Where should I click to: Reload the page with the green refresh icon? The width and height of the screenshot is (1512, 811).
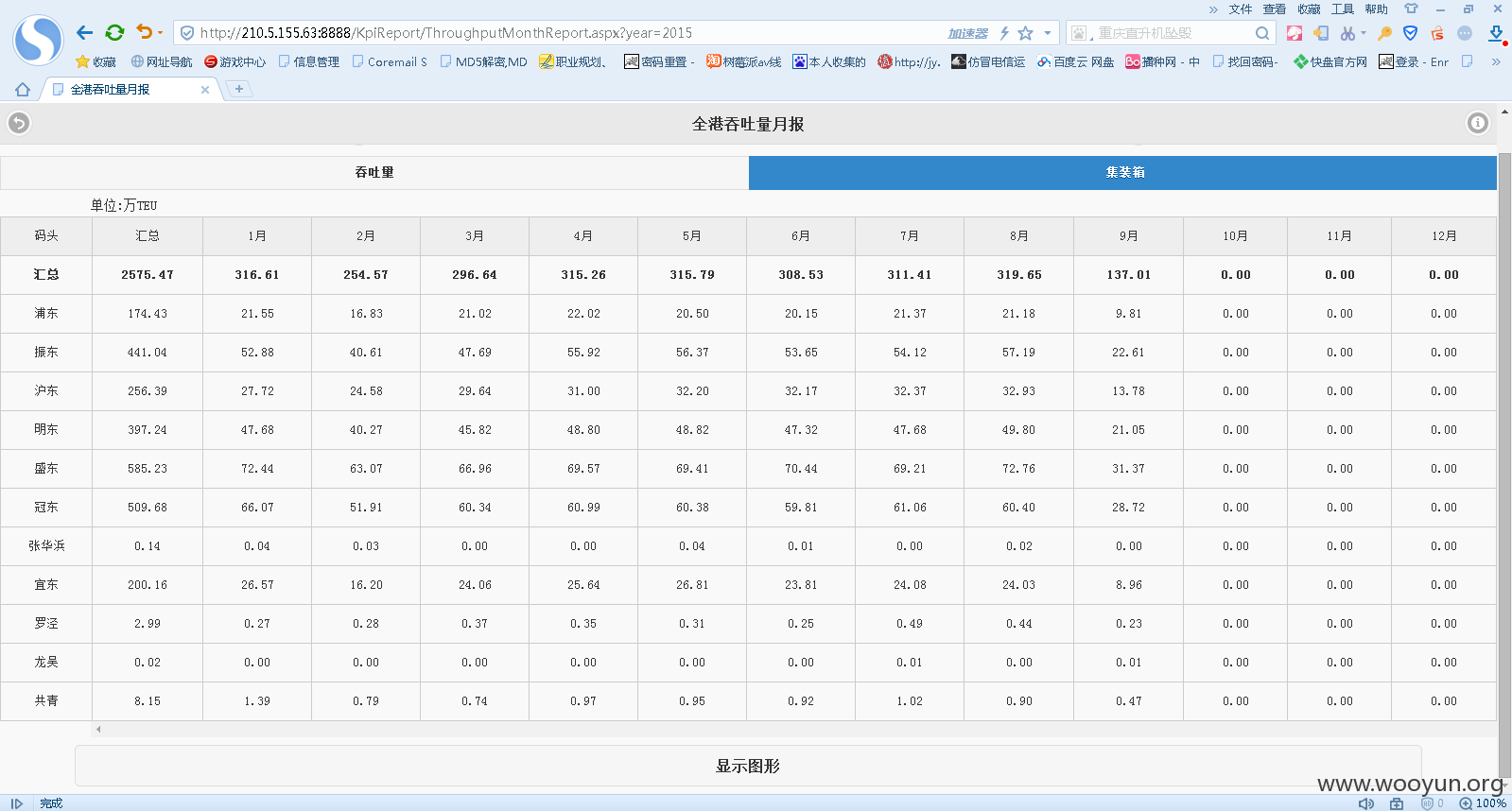pyautogui.click(x=114, y=33)
